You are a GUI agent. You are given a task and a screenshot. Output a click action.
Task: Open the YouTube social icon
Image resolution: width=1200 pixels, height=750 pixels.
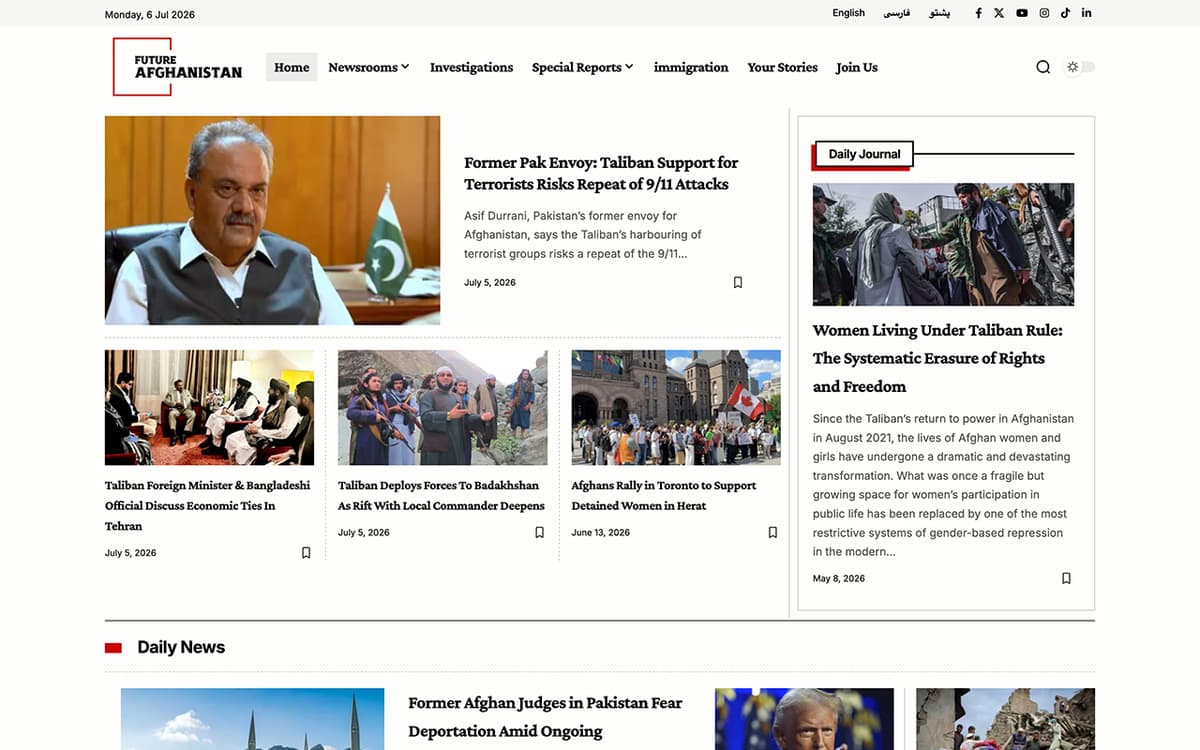(x=1021, y=13)
